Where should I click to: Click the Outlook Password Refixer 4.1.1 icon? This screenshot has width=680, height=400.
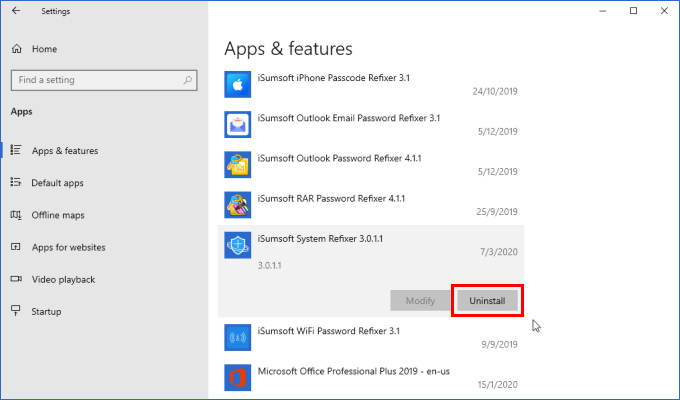[x=238, y=165]
